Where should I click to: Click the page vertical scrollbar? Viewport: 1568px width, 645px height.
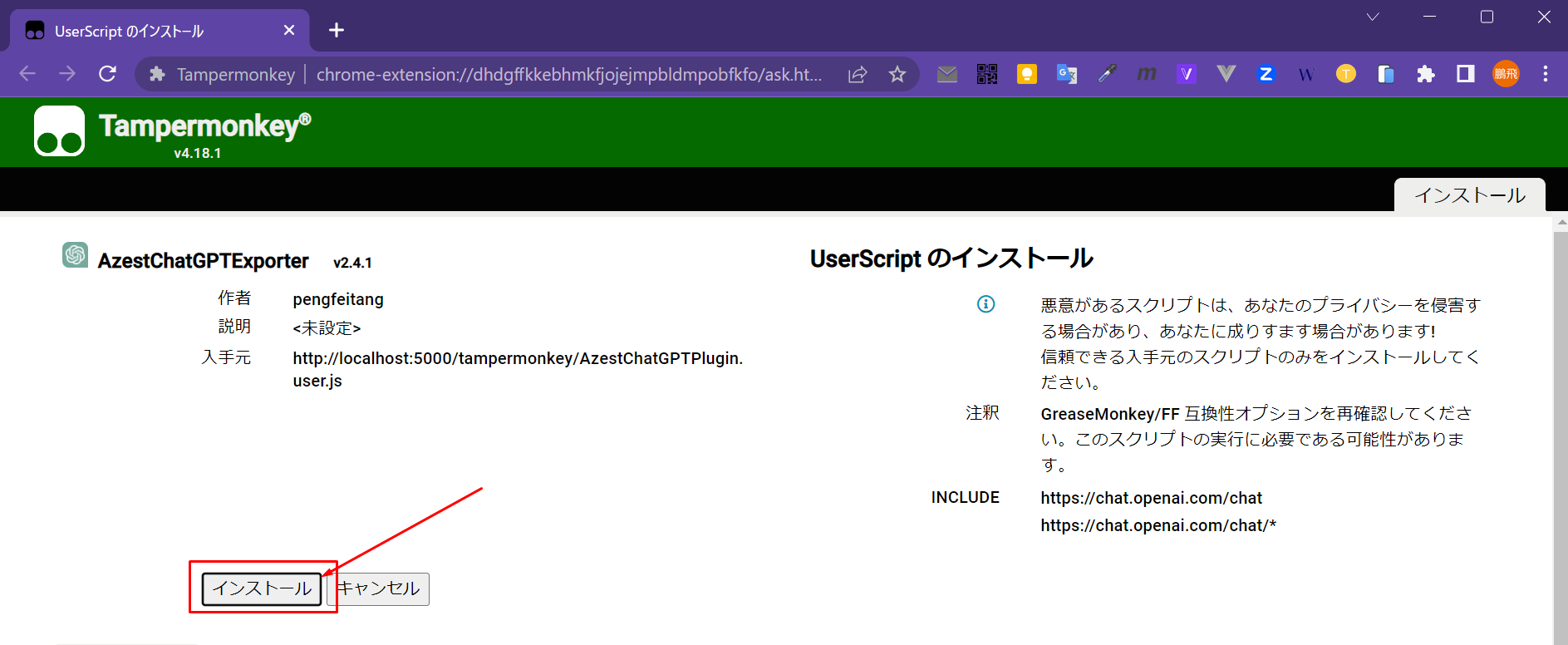click(1560, 416)
